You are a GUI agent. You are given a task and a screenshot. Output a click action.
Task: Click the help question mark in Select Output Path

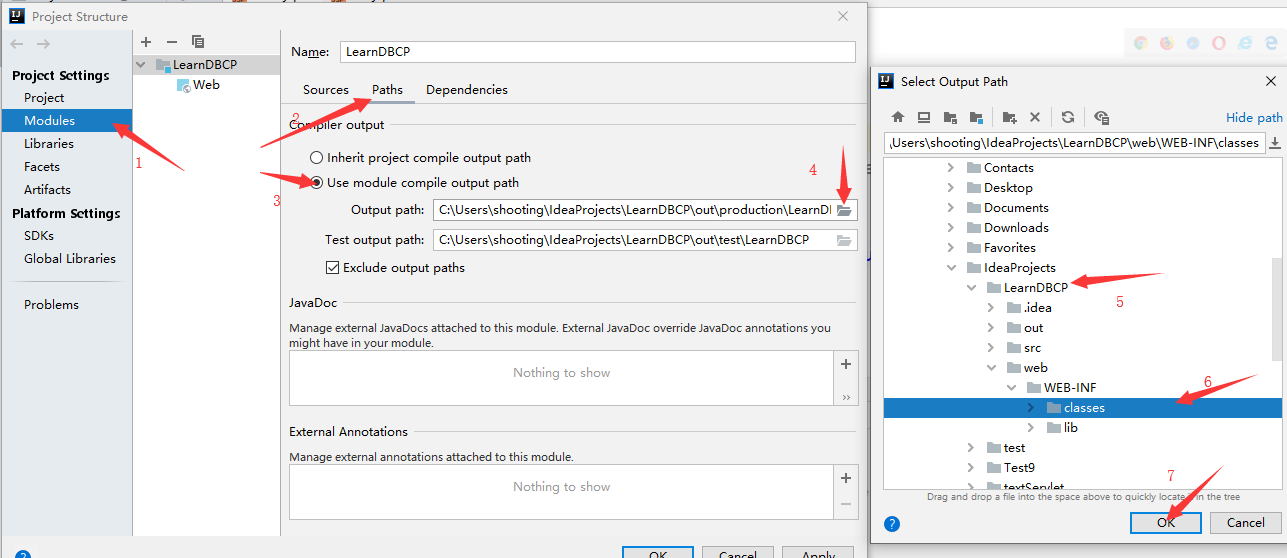[x=892, y=523]
